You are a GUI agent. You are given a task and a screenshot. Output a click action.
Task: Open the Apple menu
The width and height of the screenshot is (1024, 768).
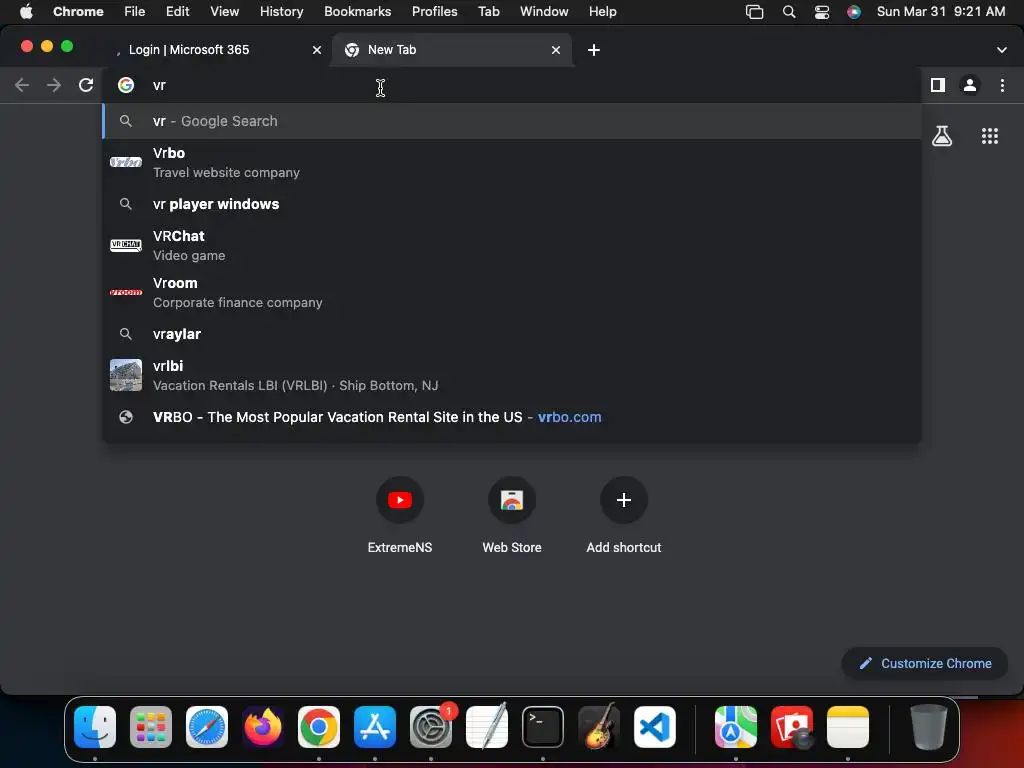tap(26, 11)
